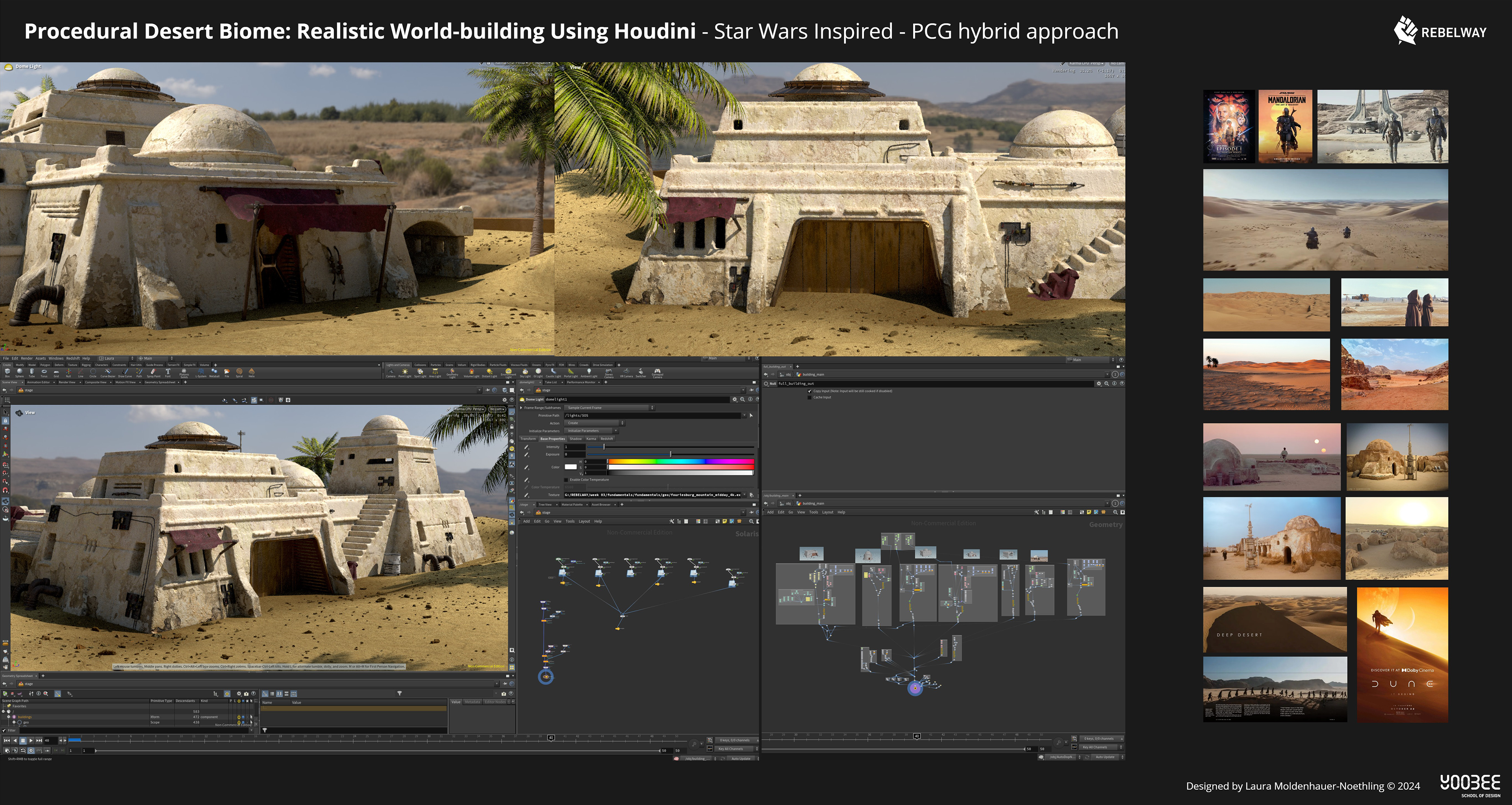Add an Area Light from shelf
This screenshot has height=805, width=1512.
pos(435,372)
